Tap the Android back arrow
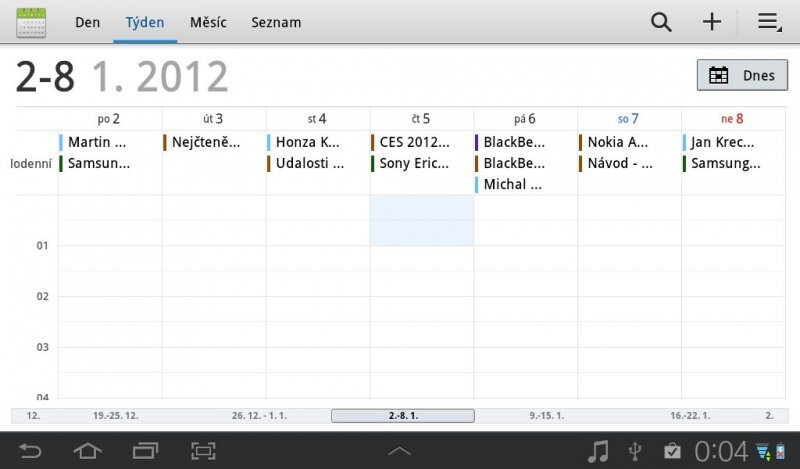This screenshot has width=800, height=469. tap(30, 451)
